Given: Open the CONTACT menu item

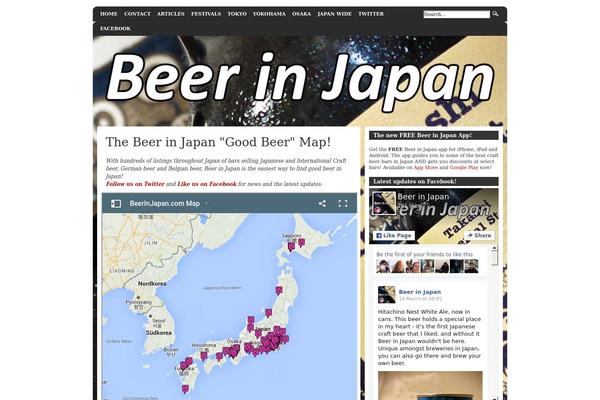Looking at the screenshot, I should coord(137,14).
